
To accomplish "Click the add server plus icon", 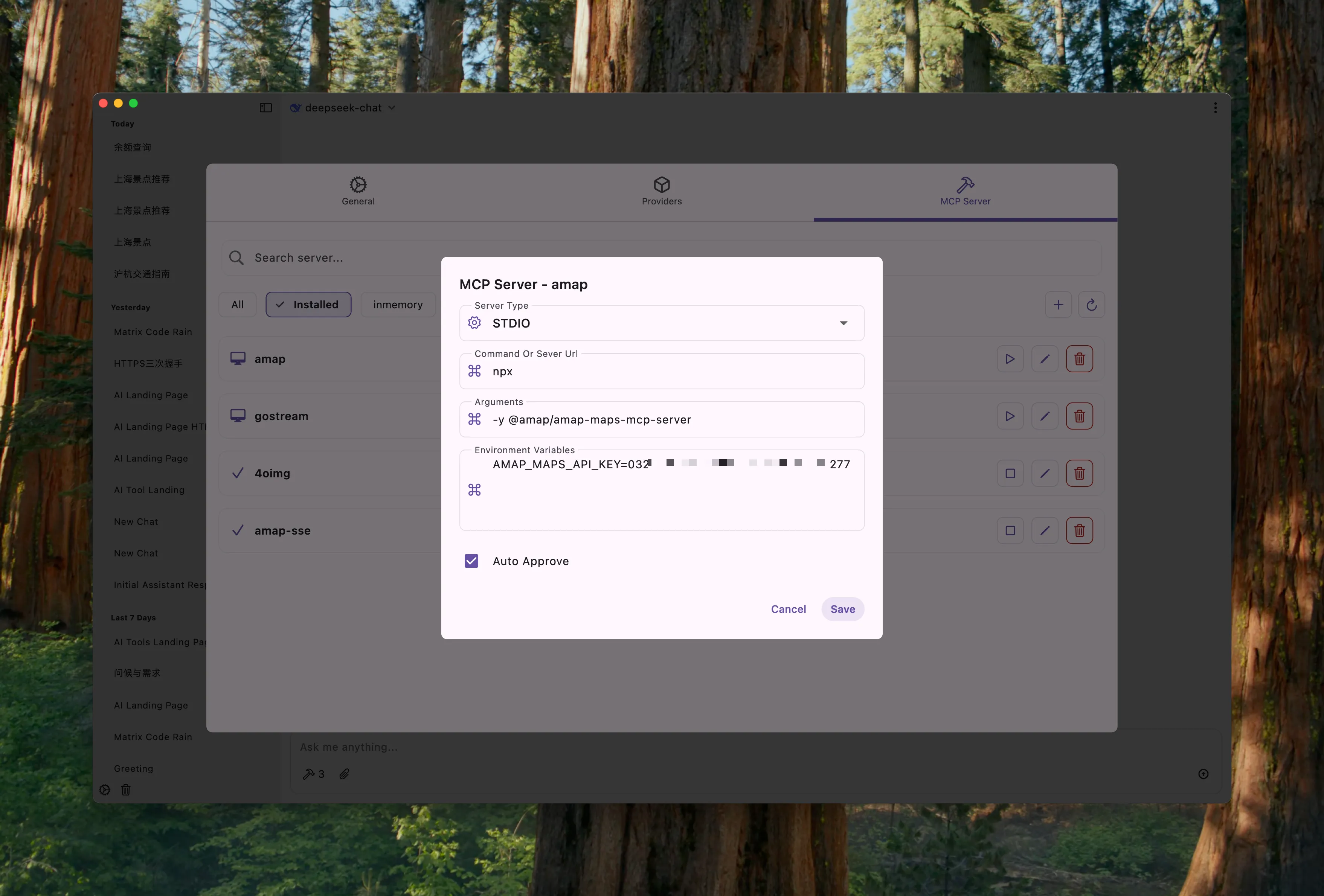I will pos(1058,305).
